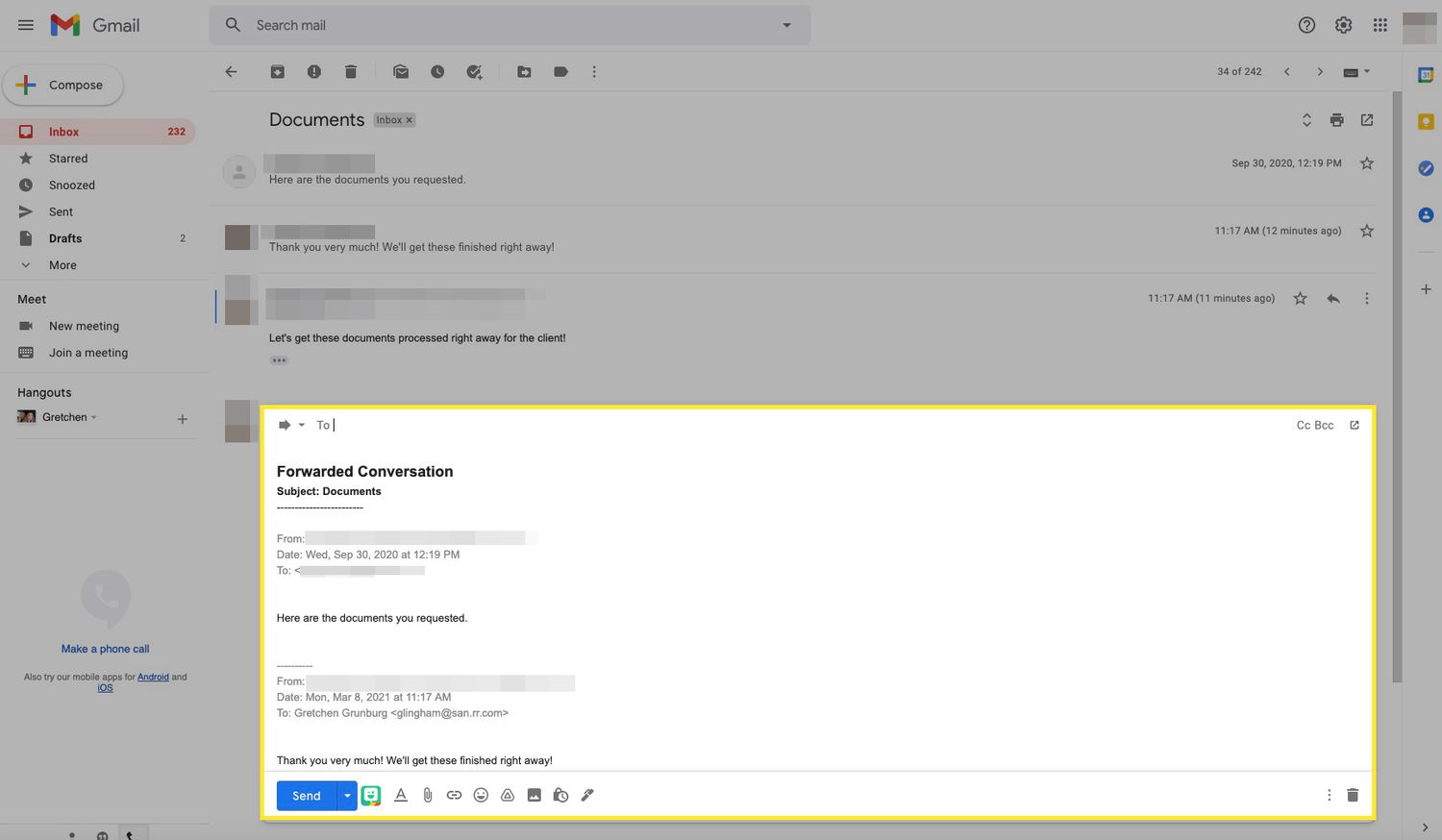This screenshot has height=840, width=1442.
Task: Start a New meeting
Action: pyautogui.click(x=84, y=326)
